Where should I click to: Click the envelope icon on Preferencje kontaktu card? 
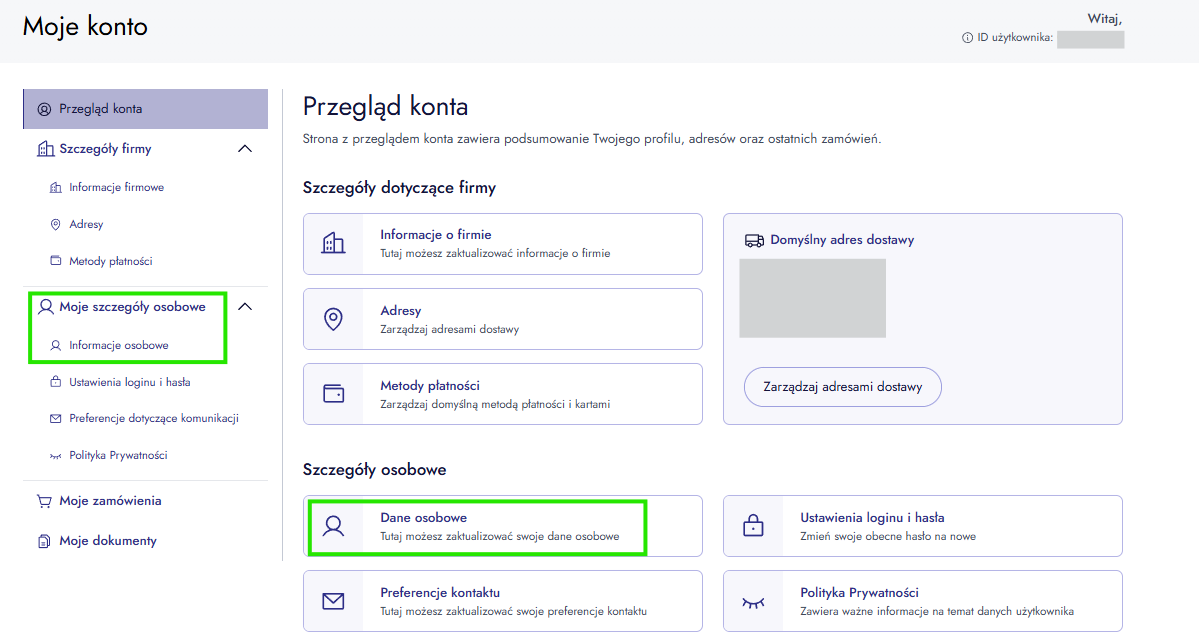pyautogui.click(x=333, y=601)
